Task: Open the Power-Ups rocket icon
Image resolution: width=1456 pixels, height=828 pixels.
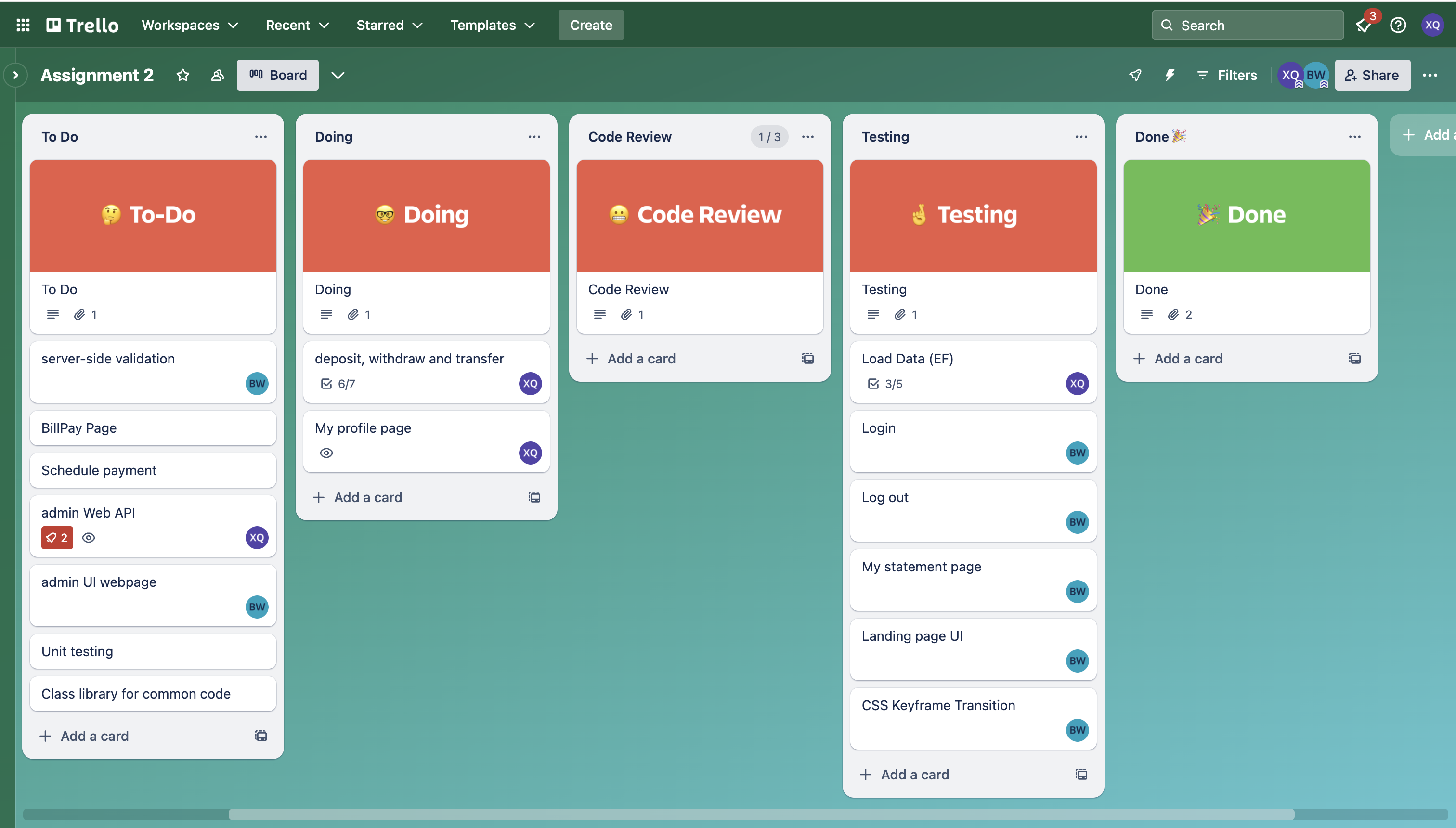Action: pos(1135,75)
